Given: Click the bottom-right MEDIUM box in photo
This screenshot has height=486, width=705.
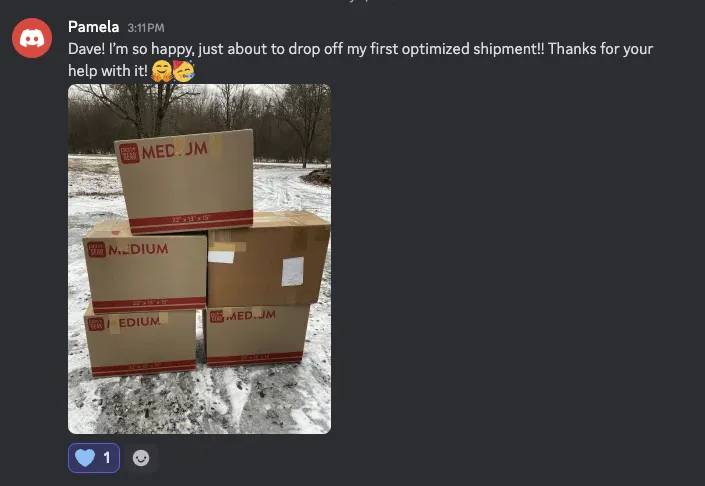Looking at the screenshot, I should coord(257,336).
